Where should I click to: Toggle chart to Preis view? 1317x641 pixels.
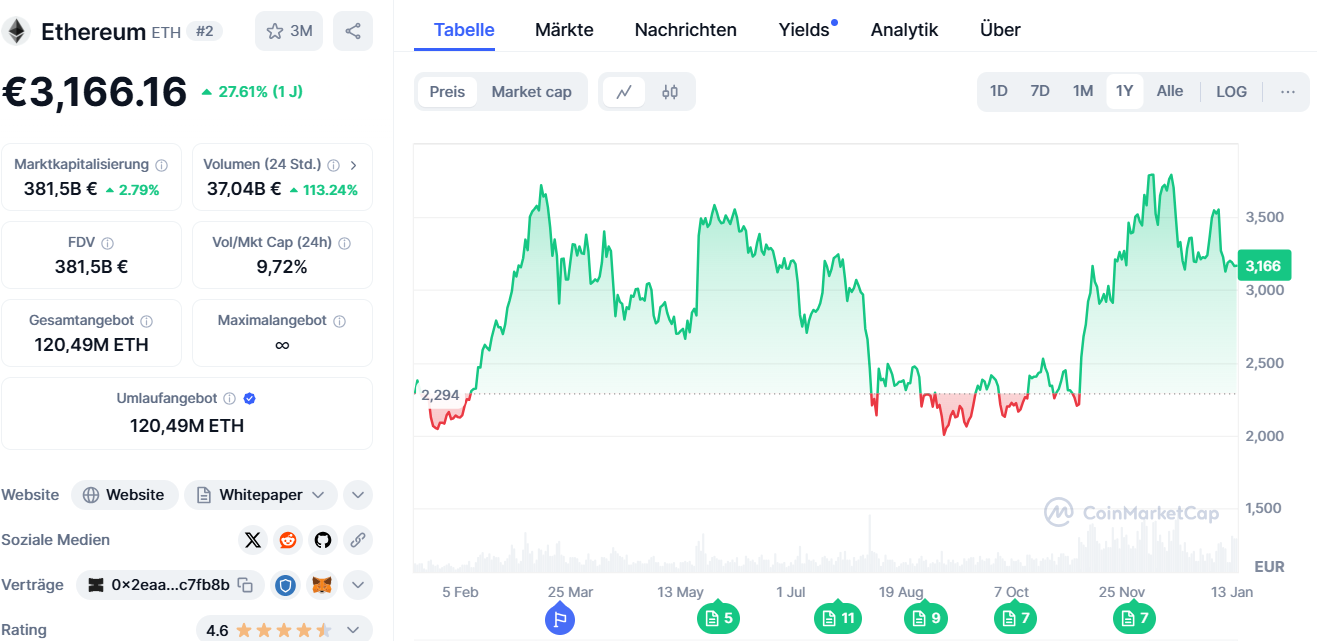point(447,92)
